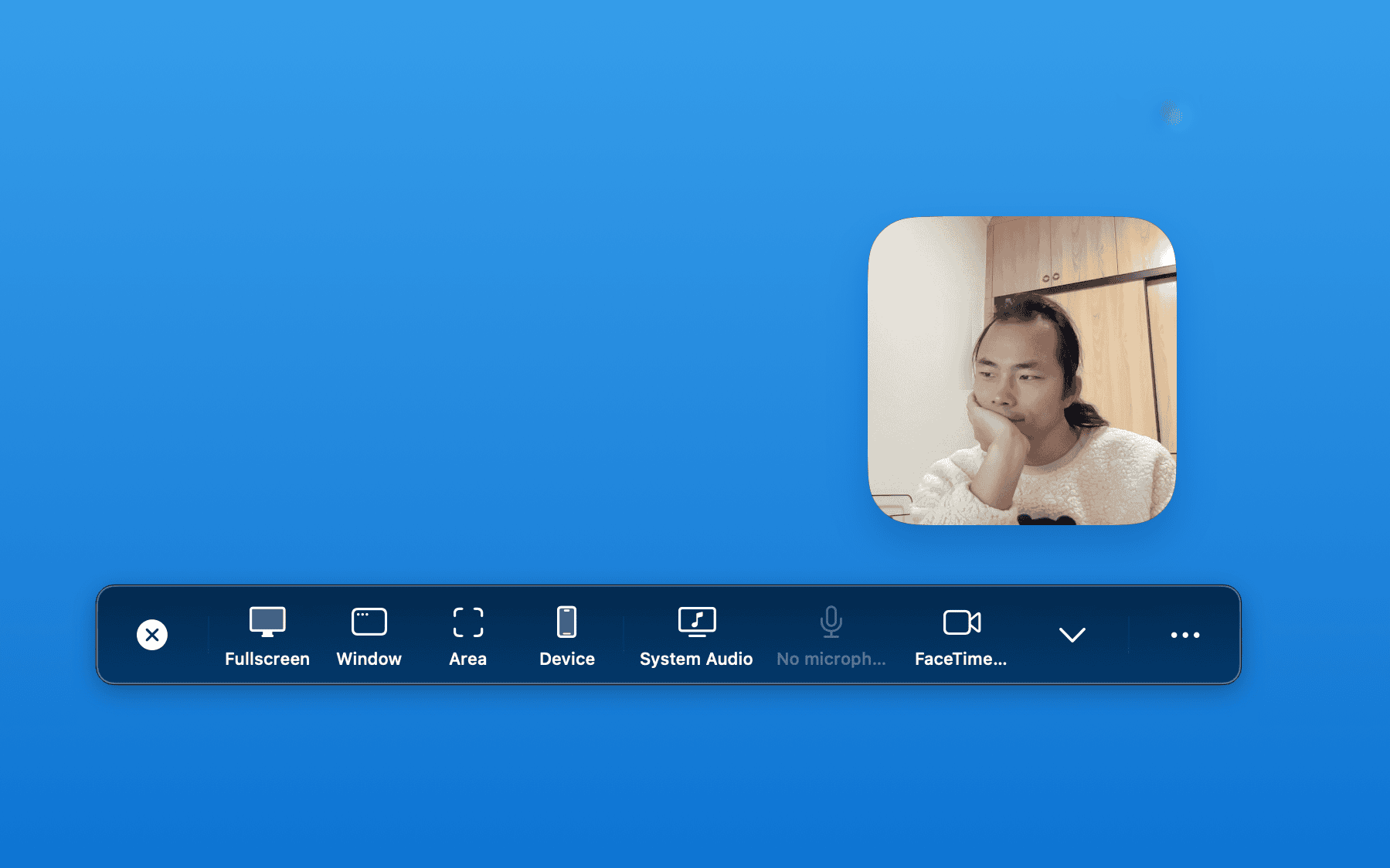Screen dimensions: 1390x868
Task: Select Fullscreen recording monitor icon
Action: point(267,622)
